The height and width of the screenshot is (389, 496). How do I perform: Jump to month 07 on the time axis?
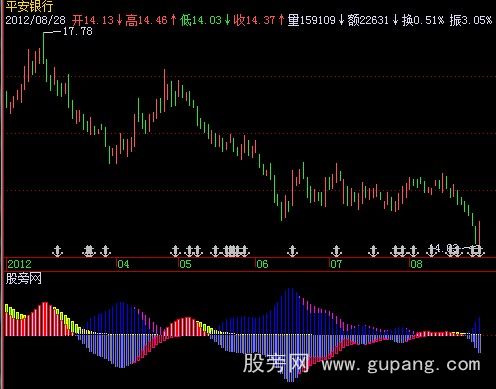(x=336, y=264)
